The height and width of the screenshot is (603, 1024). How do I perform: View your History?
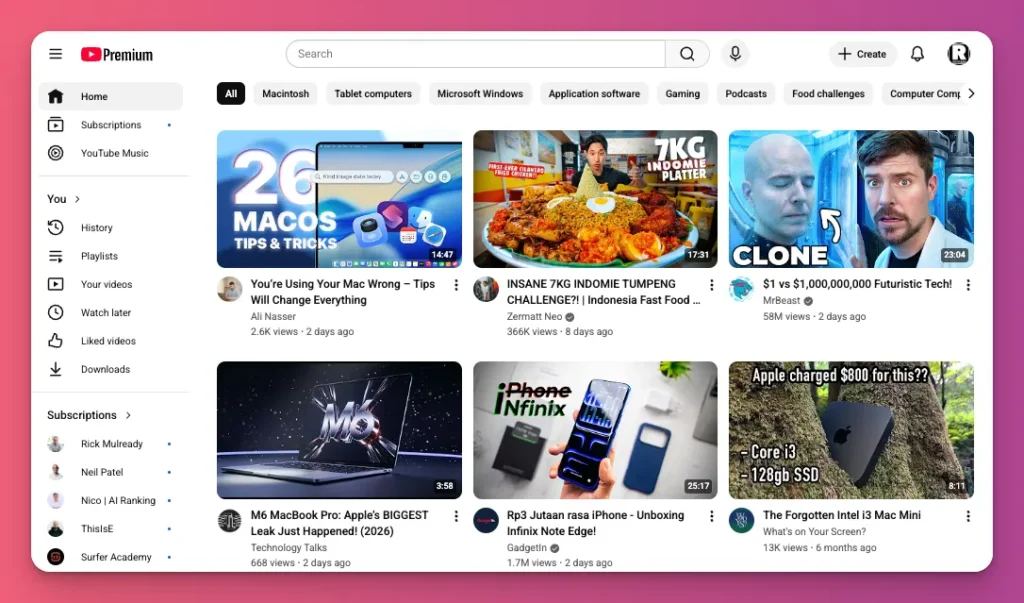97,227
